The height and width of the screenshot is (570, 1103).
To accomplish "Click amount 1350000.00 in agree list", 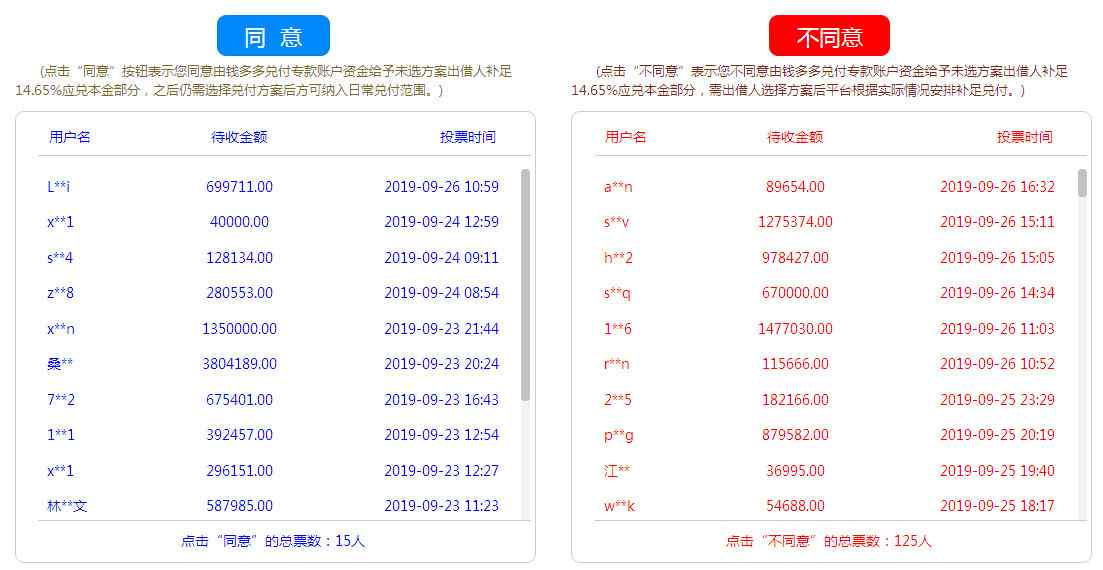I will tap(239, 329).
